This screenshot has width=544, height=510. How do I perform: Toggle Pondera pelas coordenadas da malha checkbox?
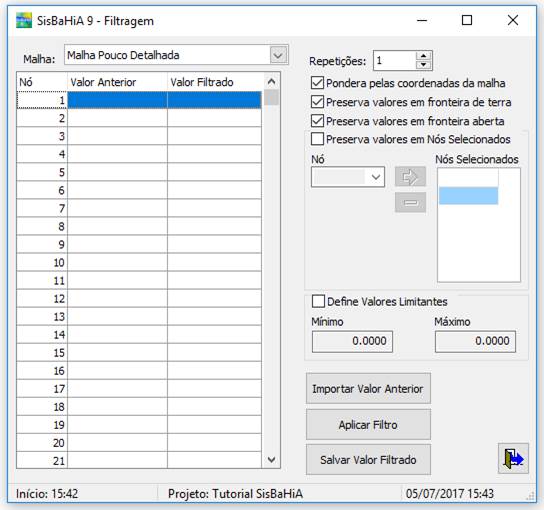[x=317, y=83]
